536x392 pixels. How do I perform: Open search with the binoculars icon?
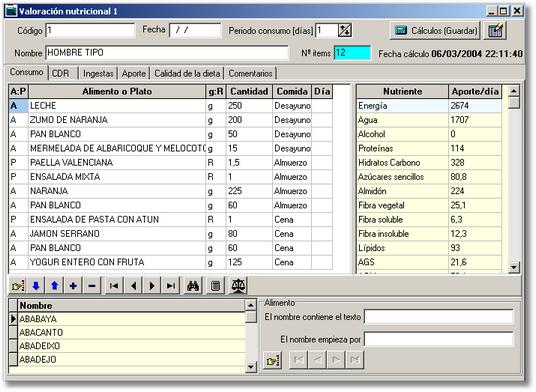click(193, 286)
